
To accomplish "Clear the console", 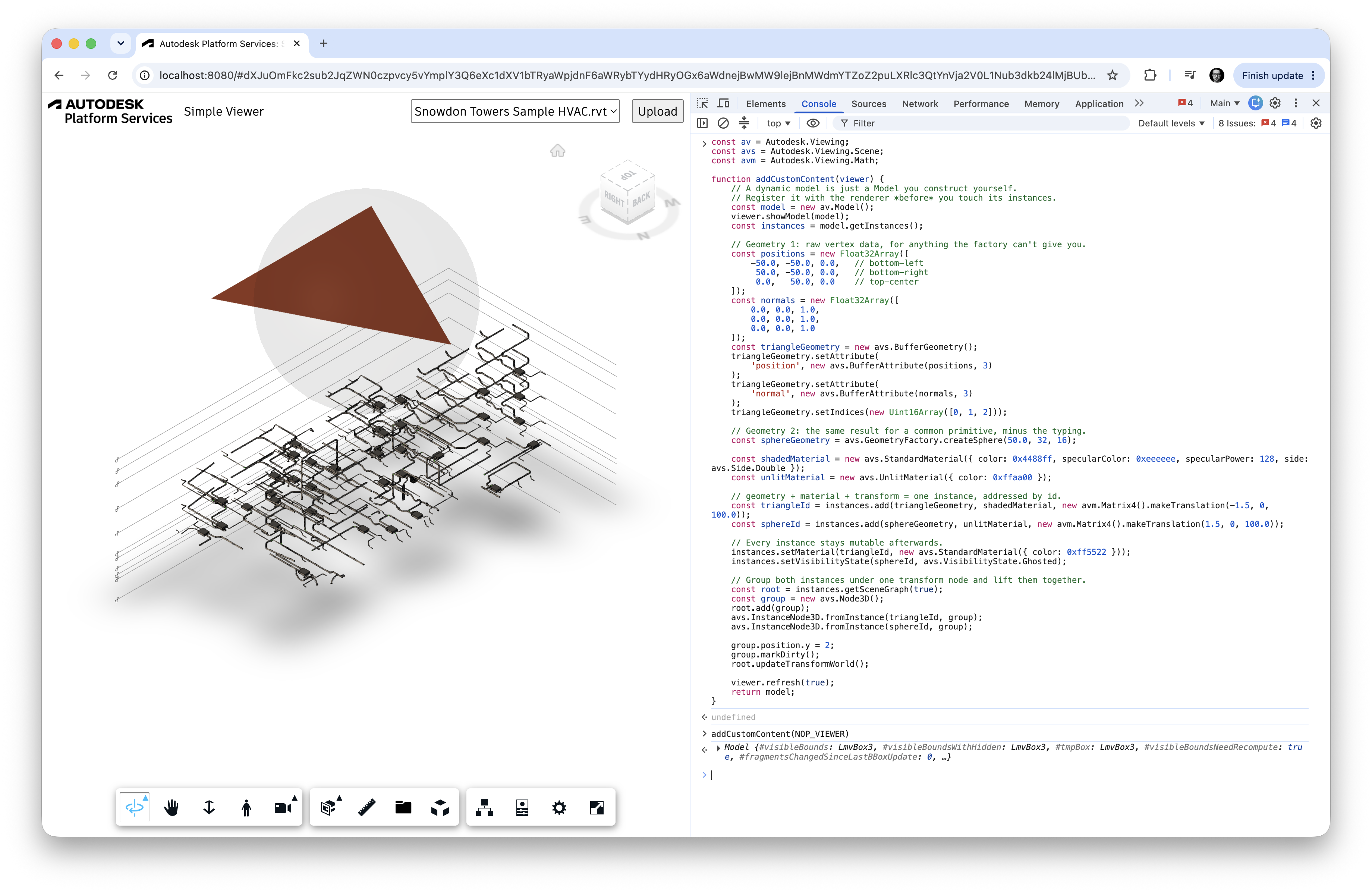I will pyautogui.click(x=723, y=123).
